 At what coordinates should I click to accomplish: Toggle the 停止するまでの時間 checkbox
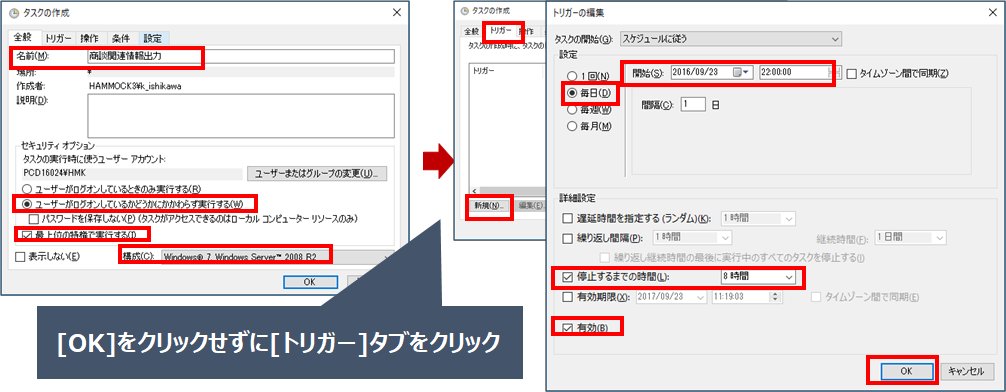point(567,277)
